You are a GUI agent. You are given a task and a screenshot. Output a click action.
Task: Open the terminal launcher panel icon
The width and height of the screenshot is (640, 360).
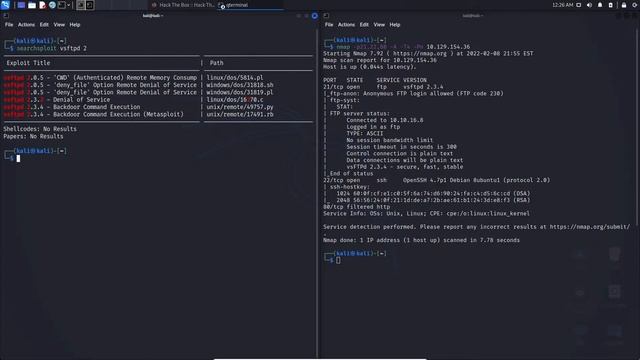[x=62, y=5]
